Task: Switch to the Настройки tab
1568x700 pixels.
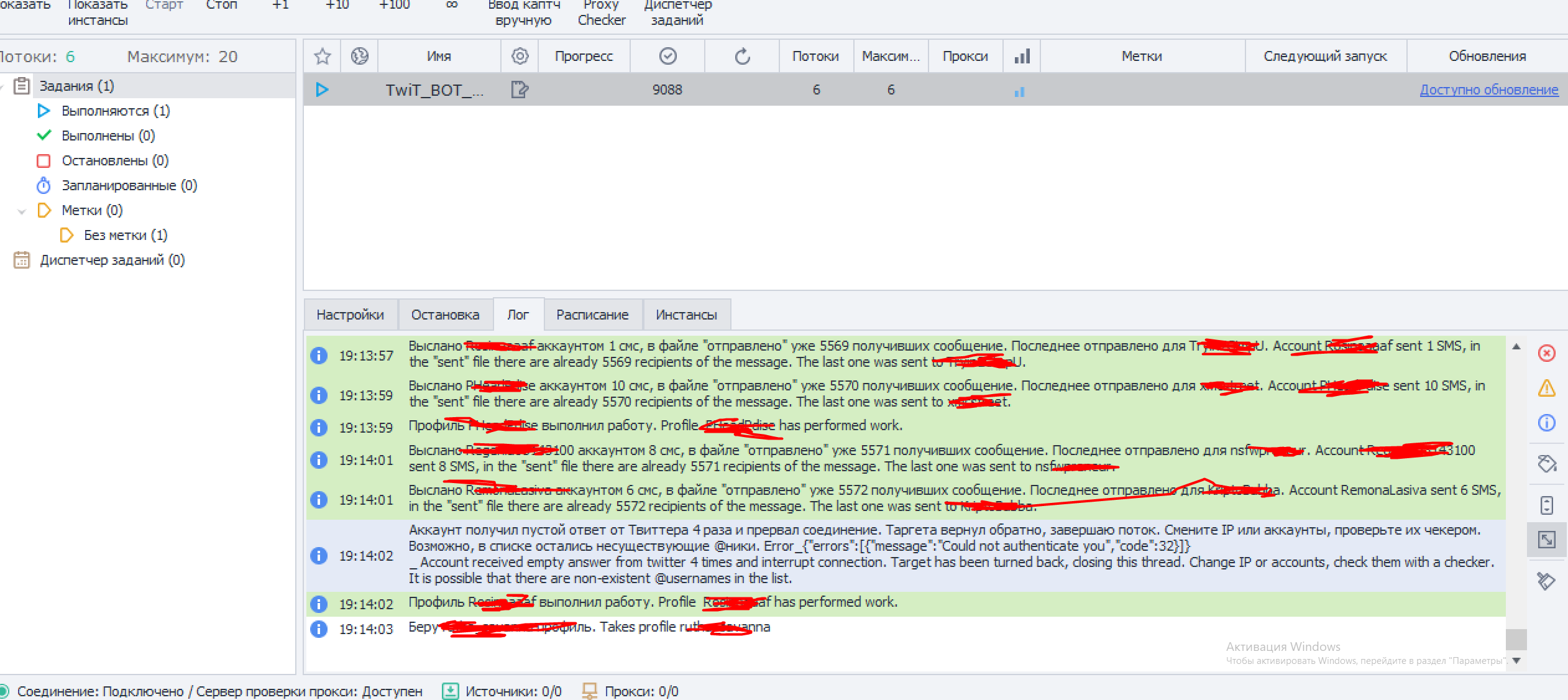Action: [x=350, y=315]
